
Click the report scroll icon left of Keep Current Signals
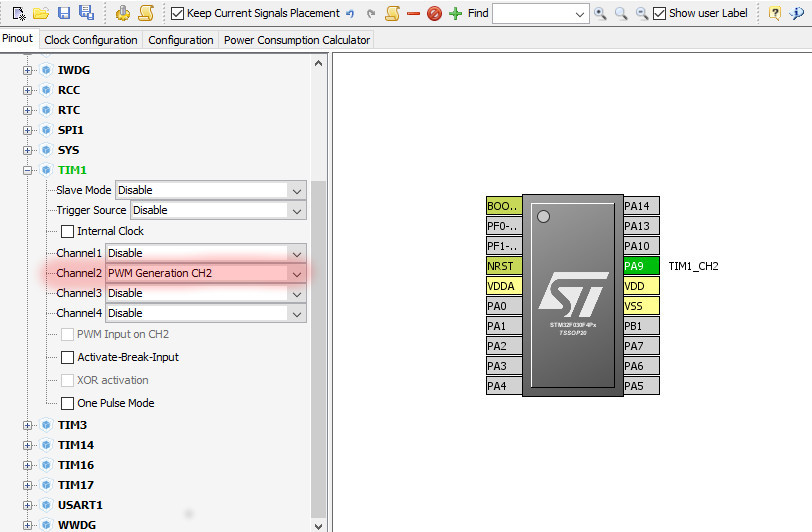146,13
